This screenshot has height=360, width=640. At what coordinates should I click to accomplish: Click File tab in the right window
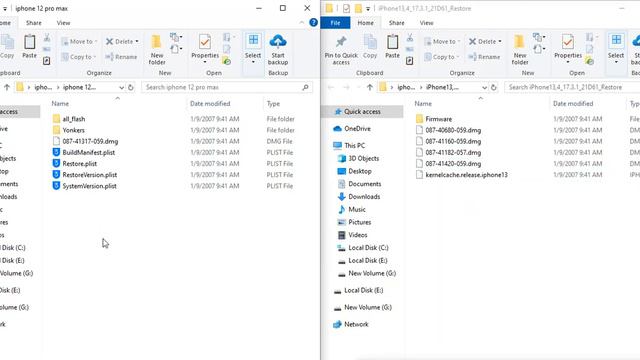tap(335, 23)
